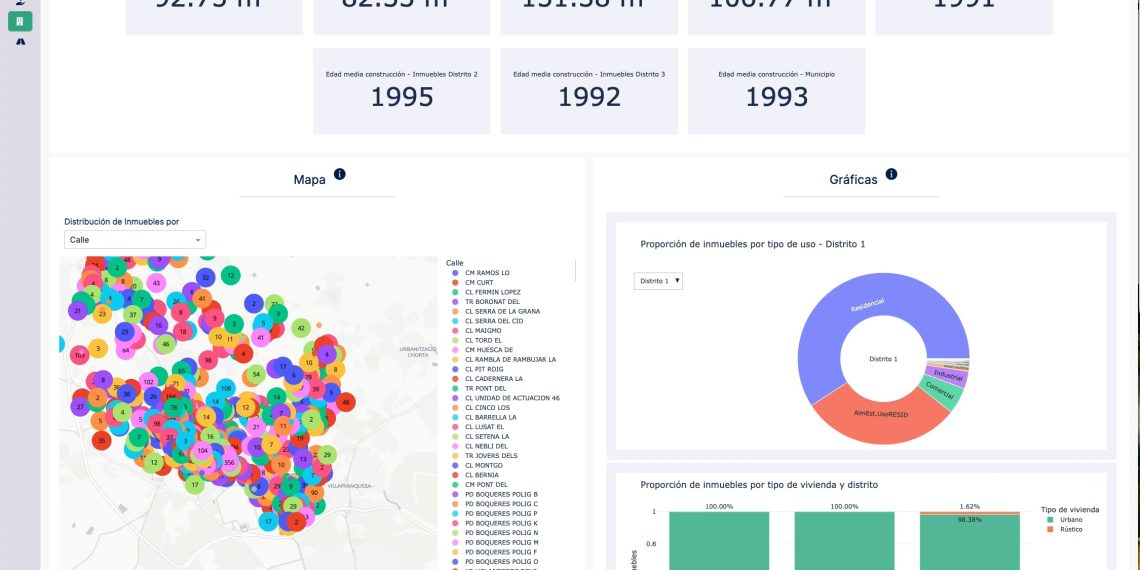Toggle CL SERRA DE LA GRANA legend entry

tap(502, 311)
